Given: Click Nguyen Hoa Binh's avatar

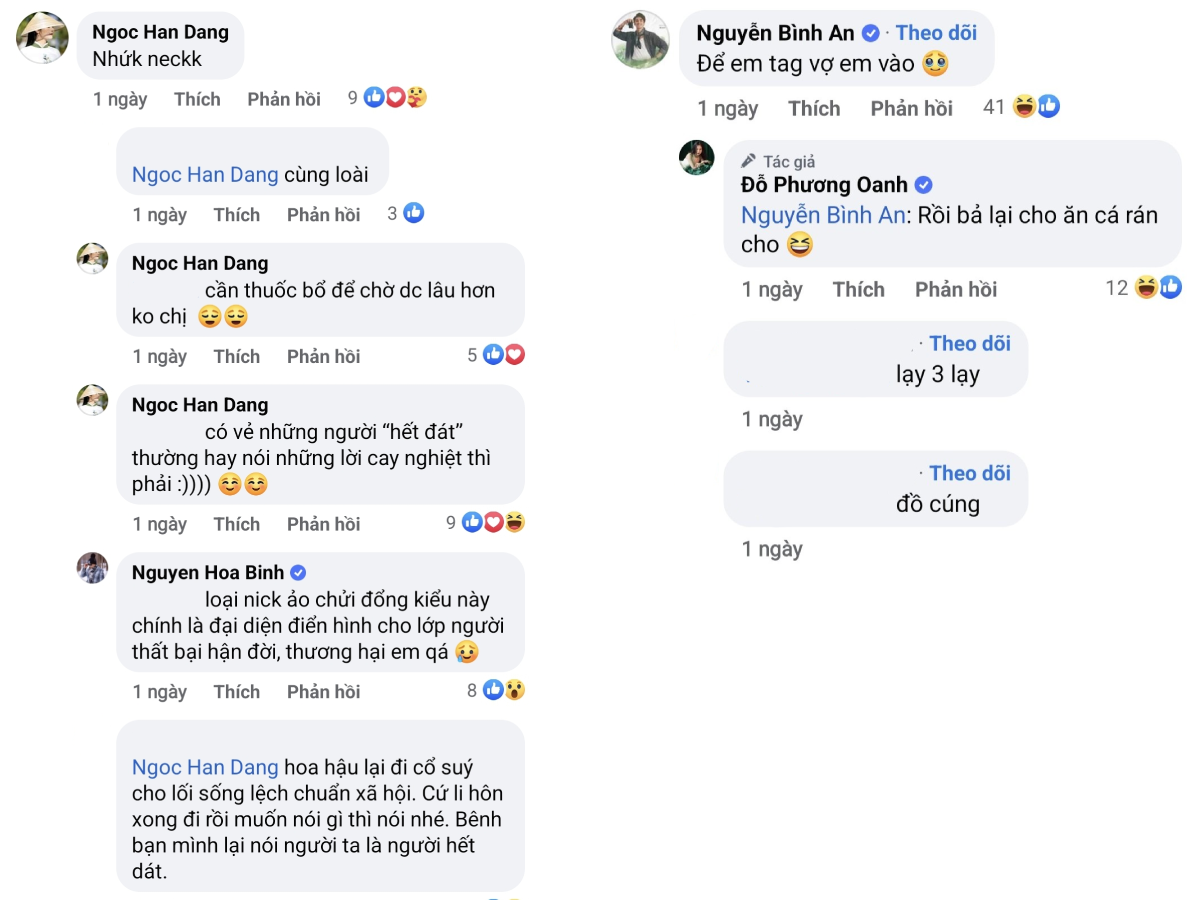Looking at the screenshot, I should click(x=93, y=568).
